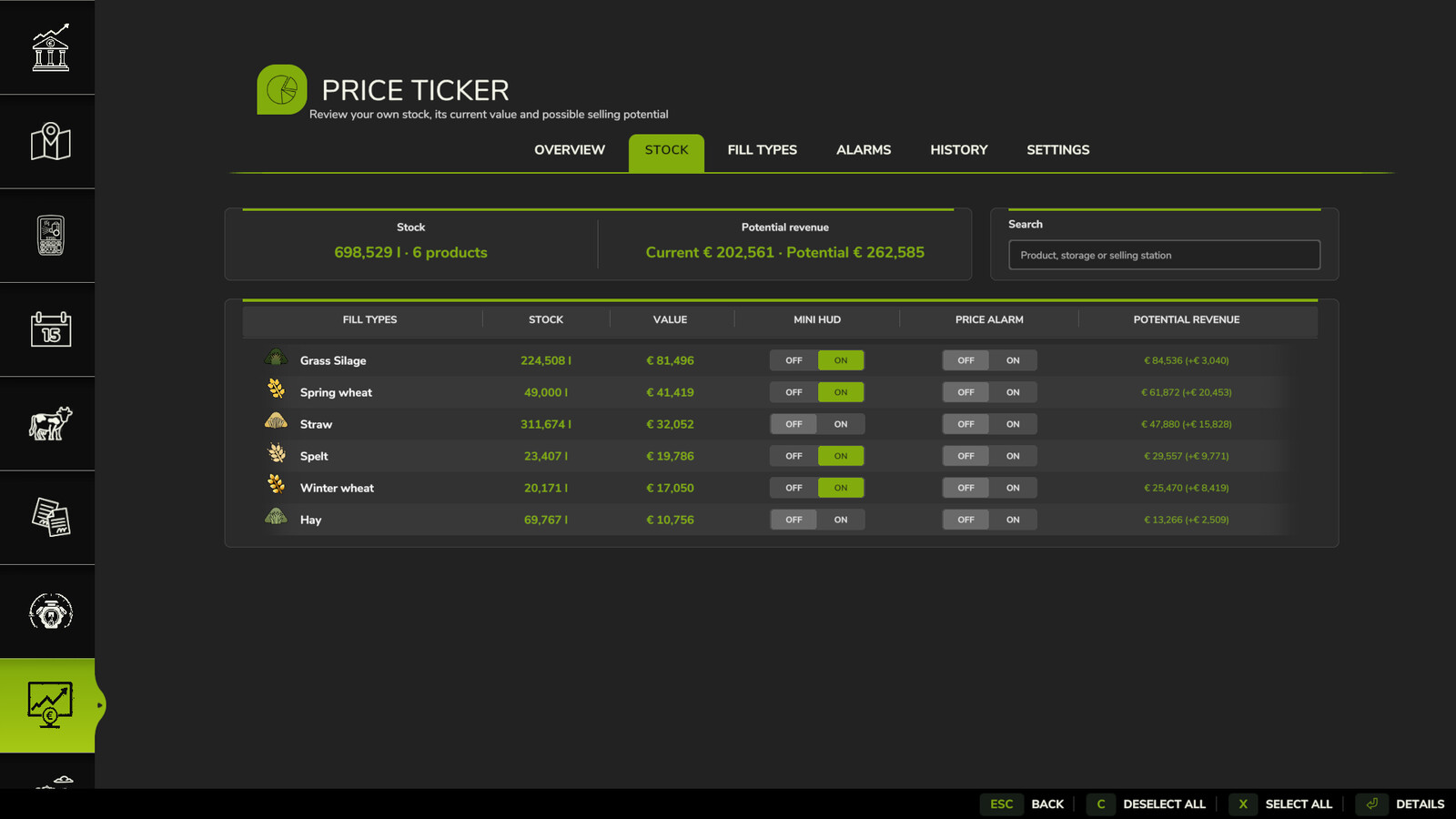The width and height of the screenshot is (1456, 819).
Task: Open the vehicle garage icon in sidebar
Action: coord(50,235)
